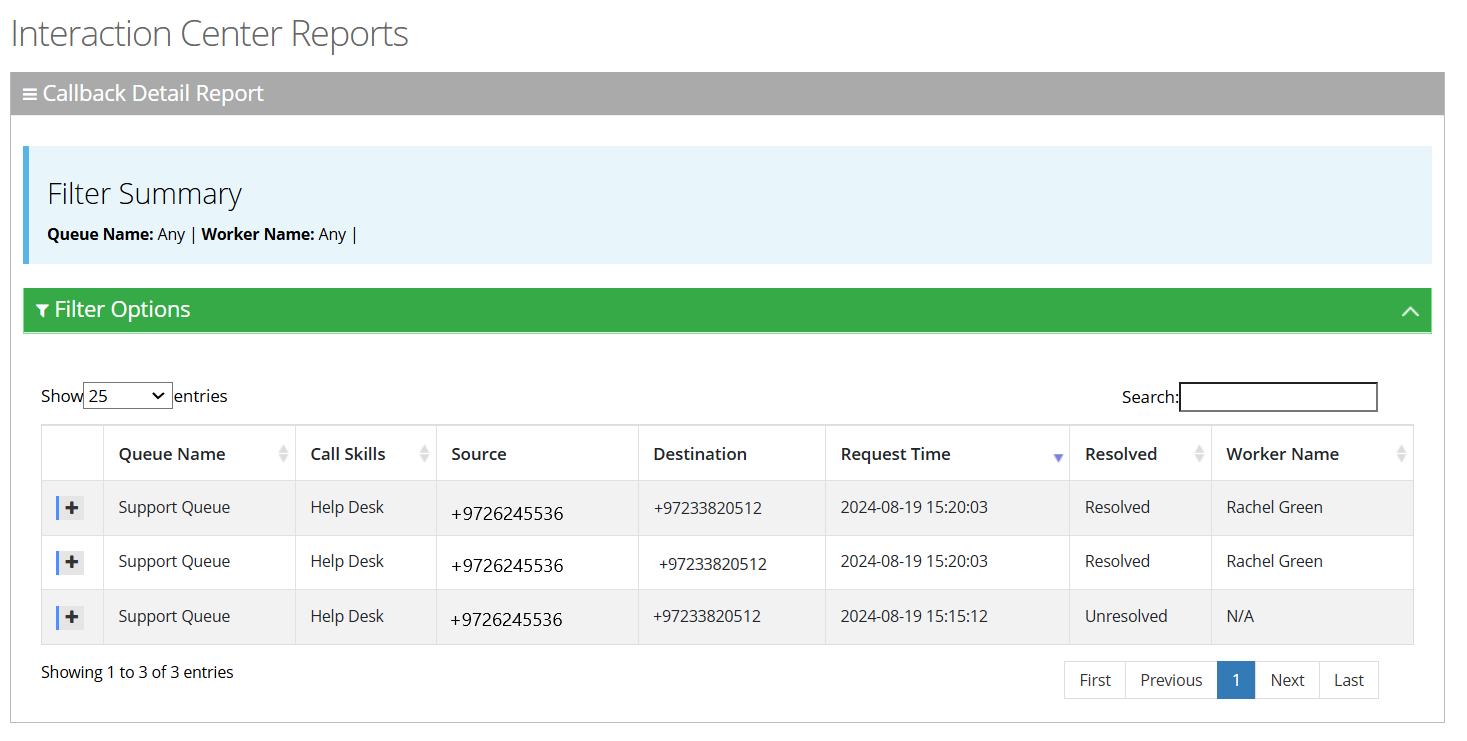Viewport: 1467px width, 741px height.
Task: Select page 1 in pagination
Action: pos(1236,680)
